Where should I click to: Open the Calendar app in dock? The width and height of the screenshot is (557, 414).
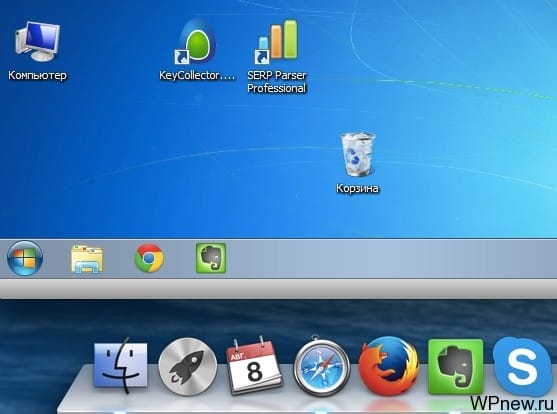click(254, 365)
